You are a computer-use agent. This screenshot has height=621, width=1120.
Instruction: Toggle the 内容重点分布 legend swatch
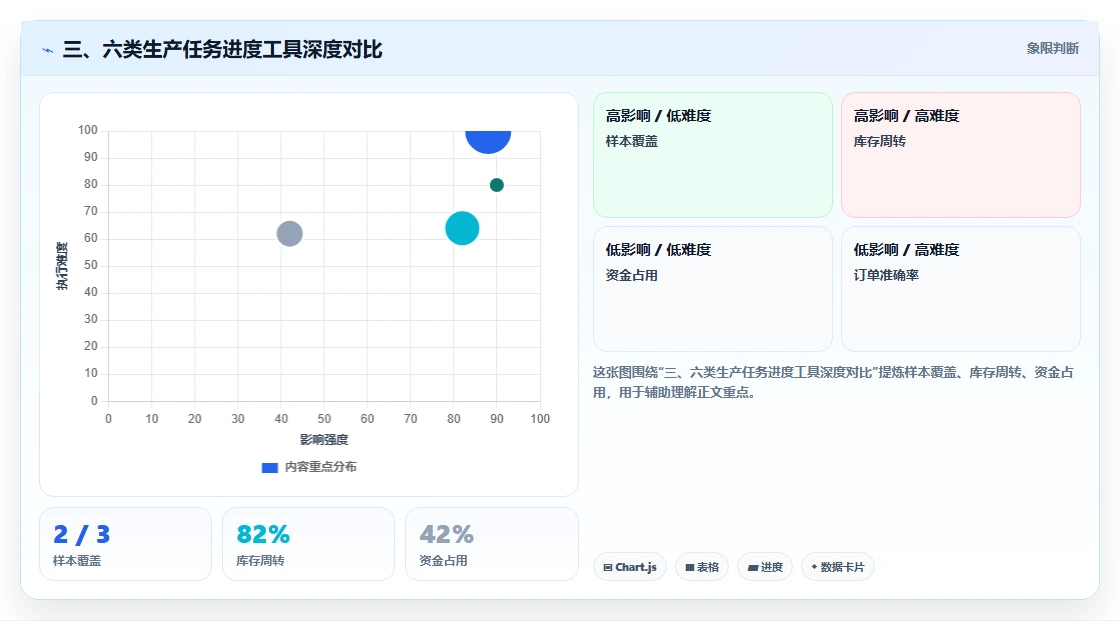pos(269,467)
